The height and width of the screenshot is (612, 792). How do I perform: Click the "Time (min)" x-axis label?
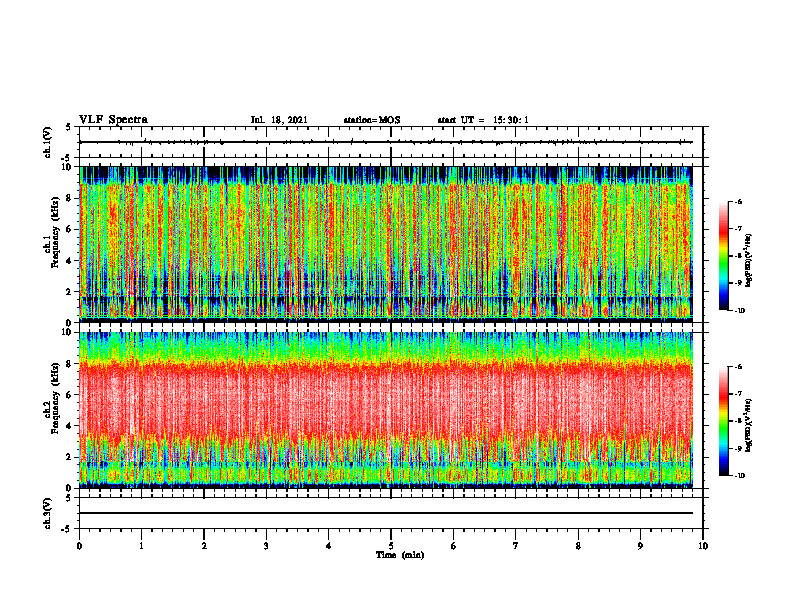pyautogui.click(x=400, y=555)
